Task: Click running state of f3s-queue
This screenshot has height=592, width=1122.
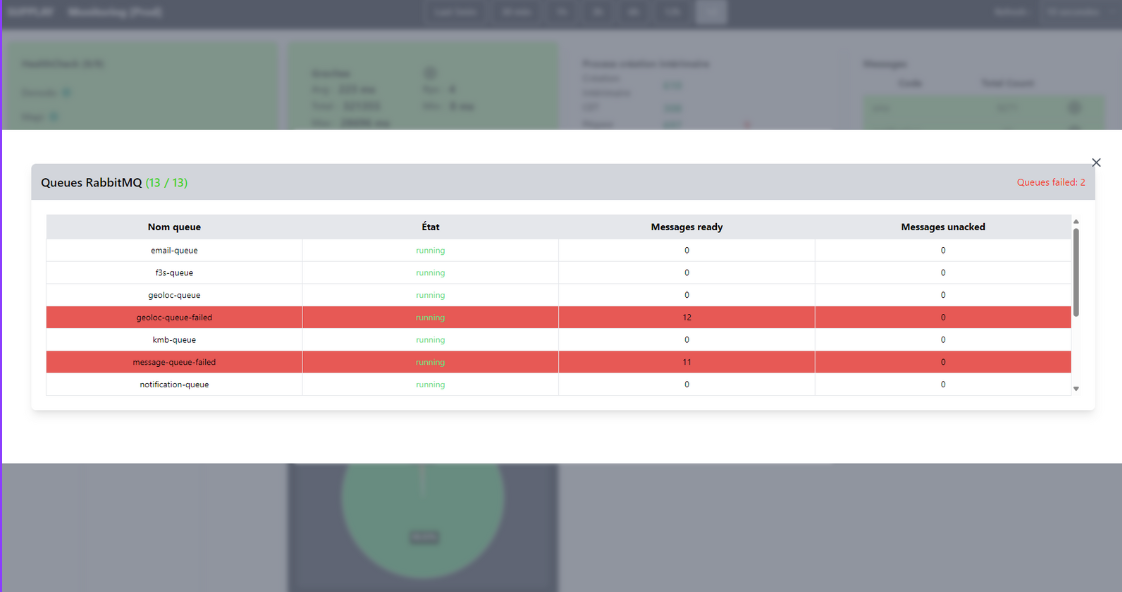Action: (430, 273)
